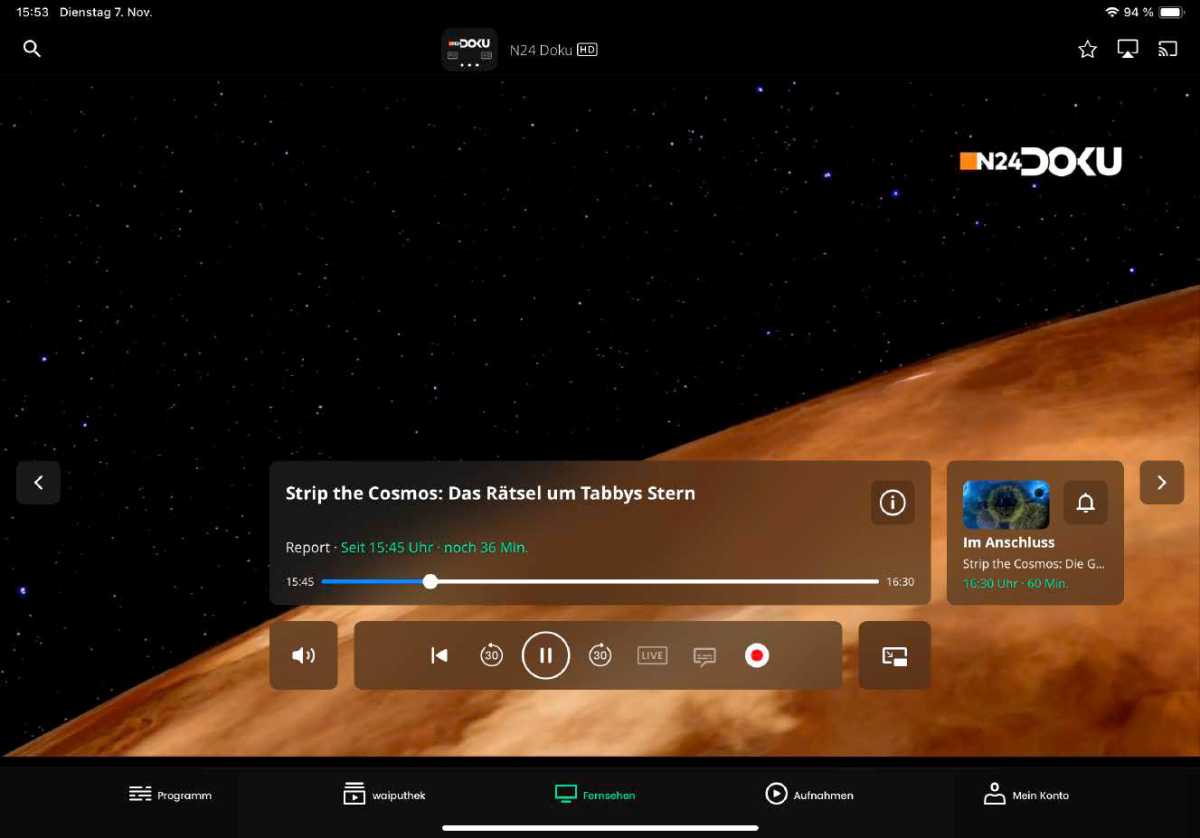Go to the Aufnahmen tab
The width and height of the screenshot is (1200, 838).
coord(809,795)
